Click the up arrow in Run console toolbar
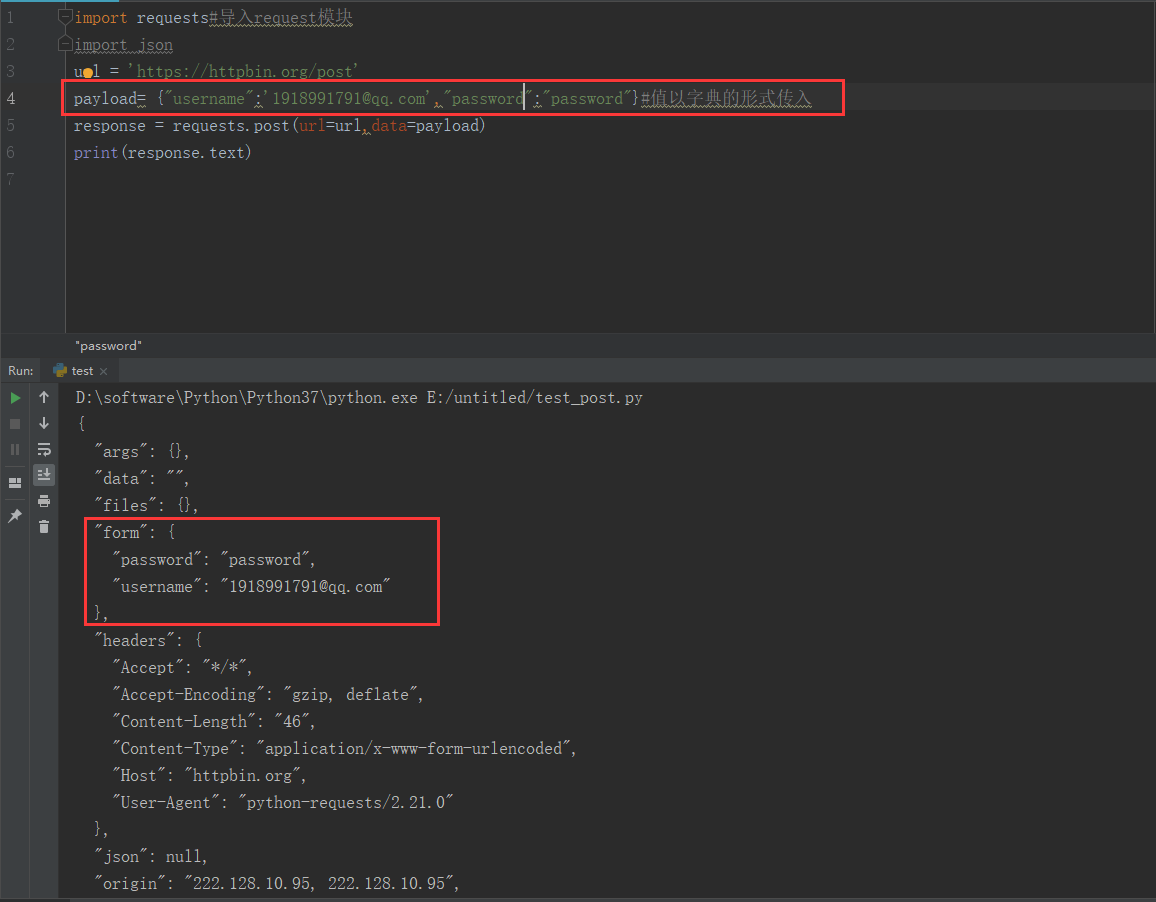The image size is (1156, 902). point(44,398)
